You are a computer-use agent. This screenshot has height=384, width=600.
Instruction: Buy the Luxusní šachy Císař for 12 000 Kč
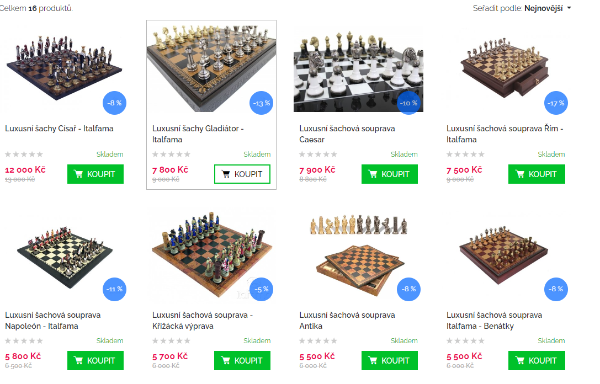point(95,174)
